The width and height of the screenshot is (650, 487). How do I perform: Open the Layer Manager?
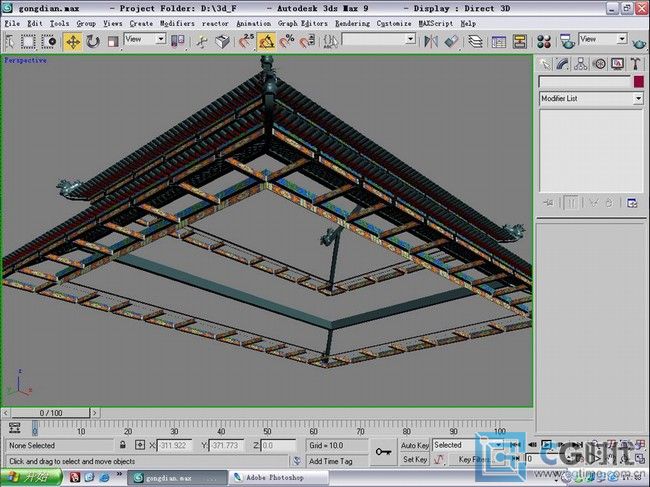point(475,41)
